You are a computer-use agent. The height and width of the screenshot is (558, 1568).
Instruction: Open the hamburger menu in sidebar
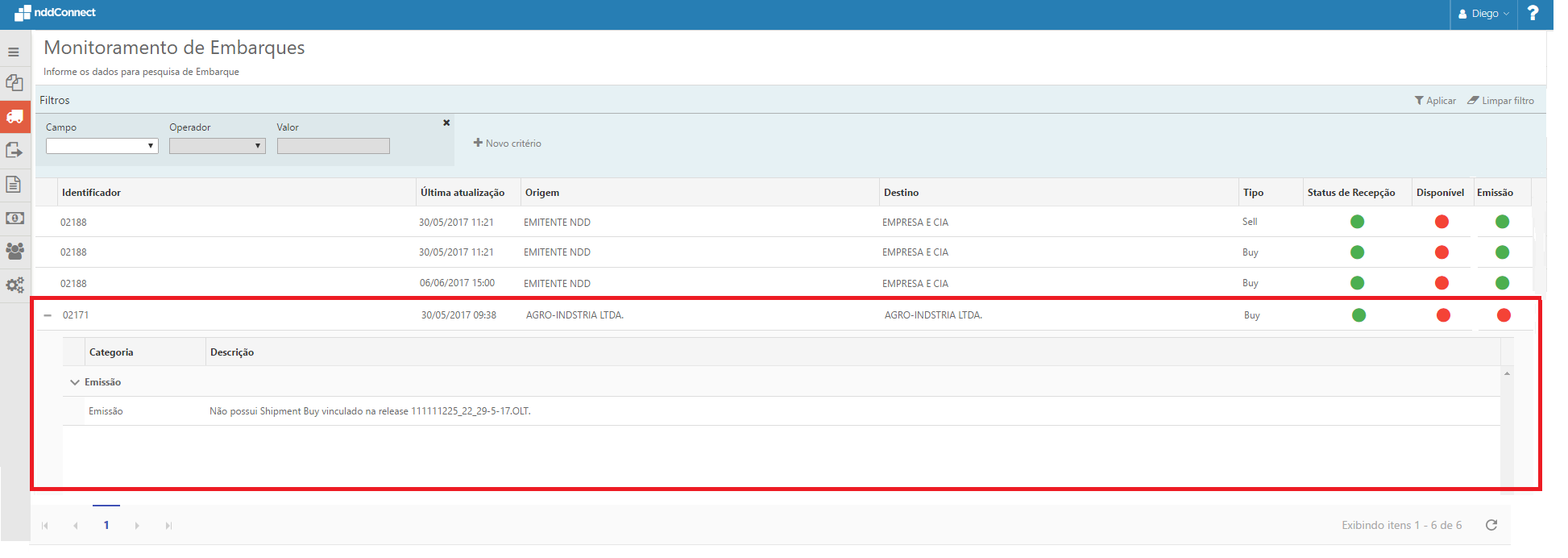point(14,52)
